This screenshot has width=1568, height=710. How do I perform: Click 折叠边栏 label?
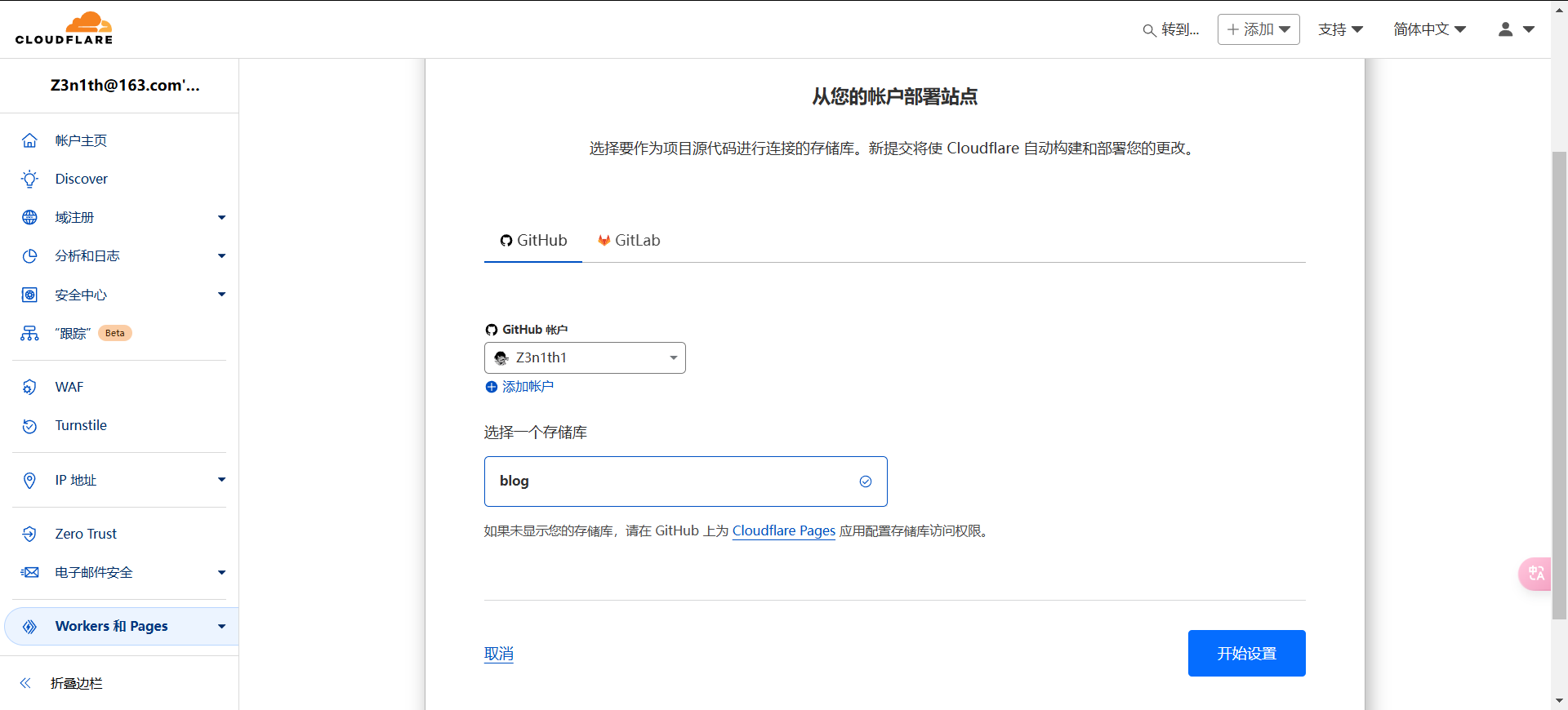77,683
